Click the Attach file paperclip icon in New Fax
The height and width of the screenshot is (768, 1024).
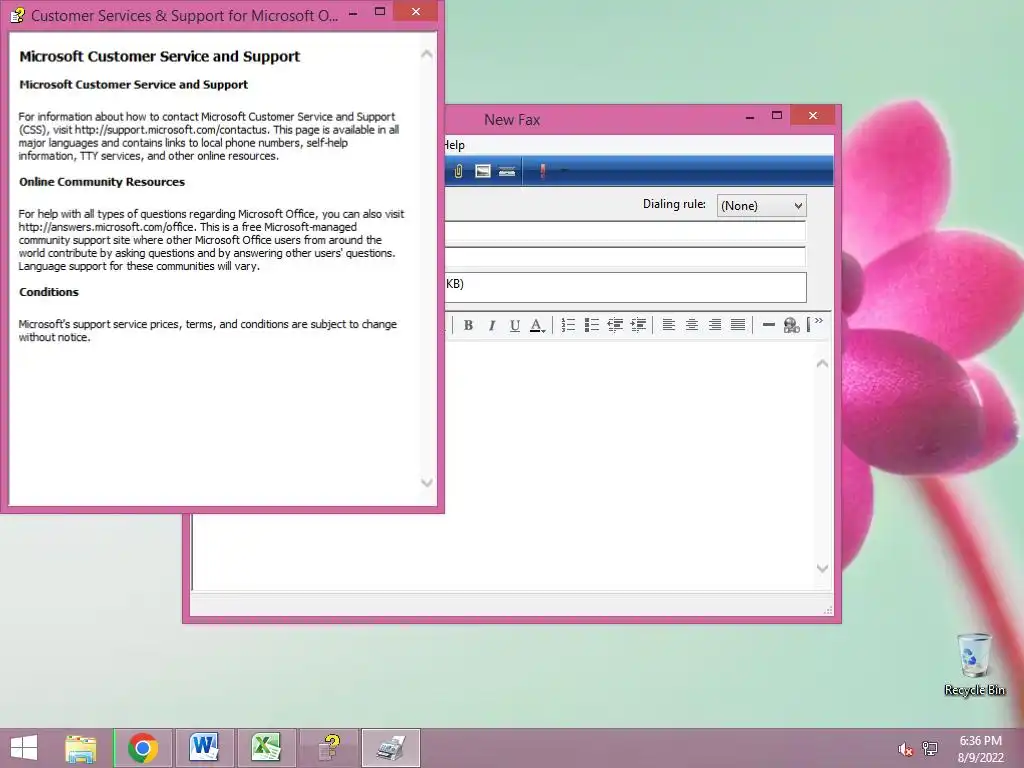458,171
